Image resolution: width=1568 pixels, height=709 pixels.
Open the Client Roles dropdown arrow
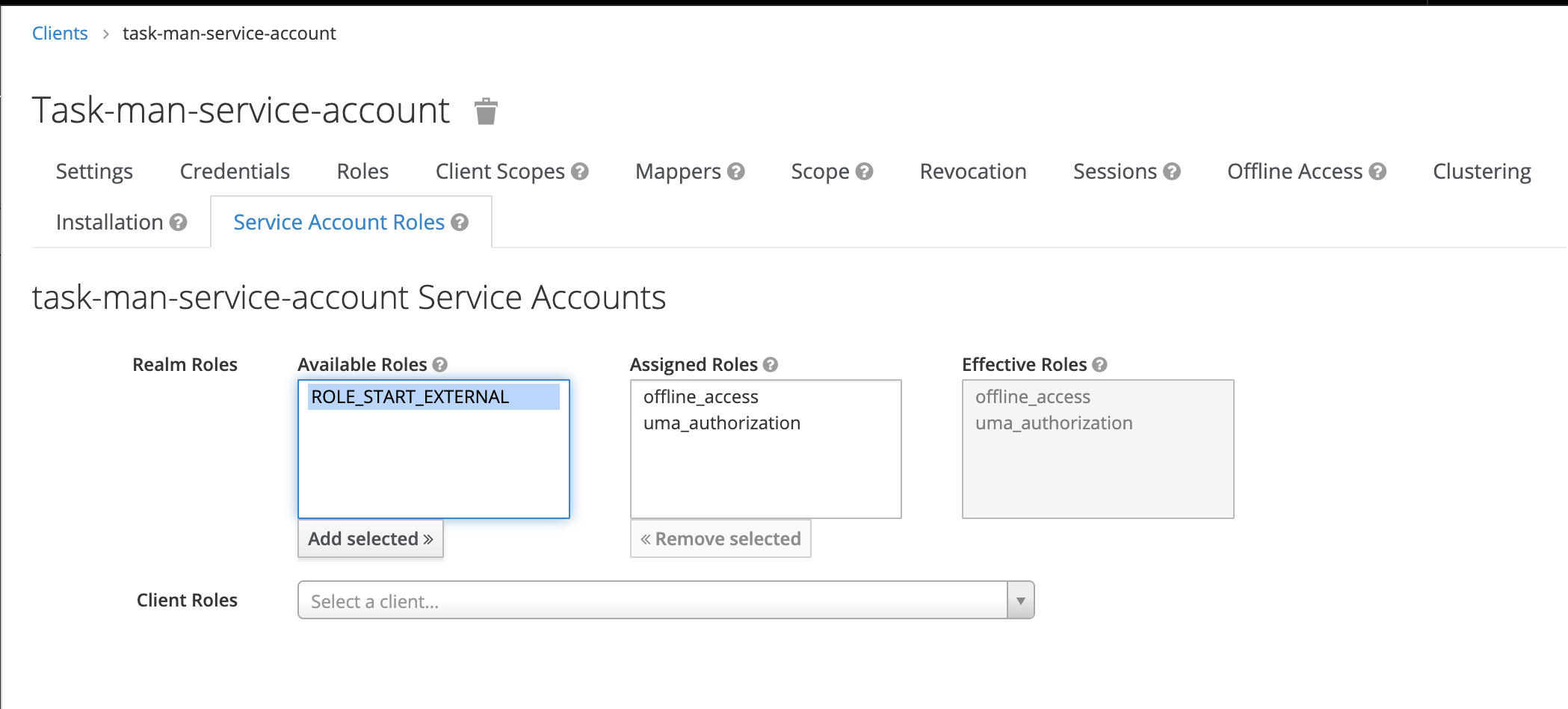pos(1020,601)
